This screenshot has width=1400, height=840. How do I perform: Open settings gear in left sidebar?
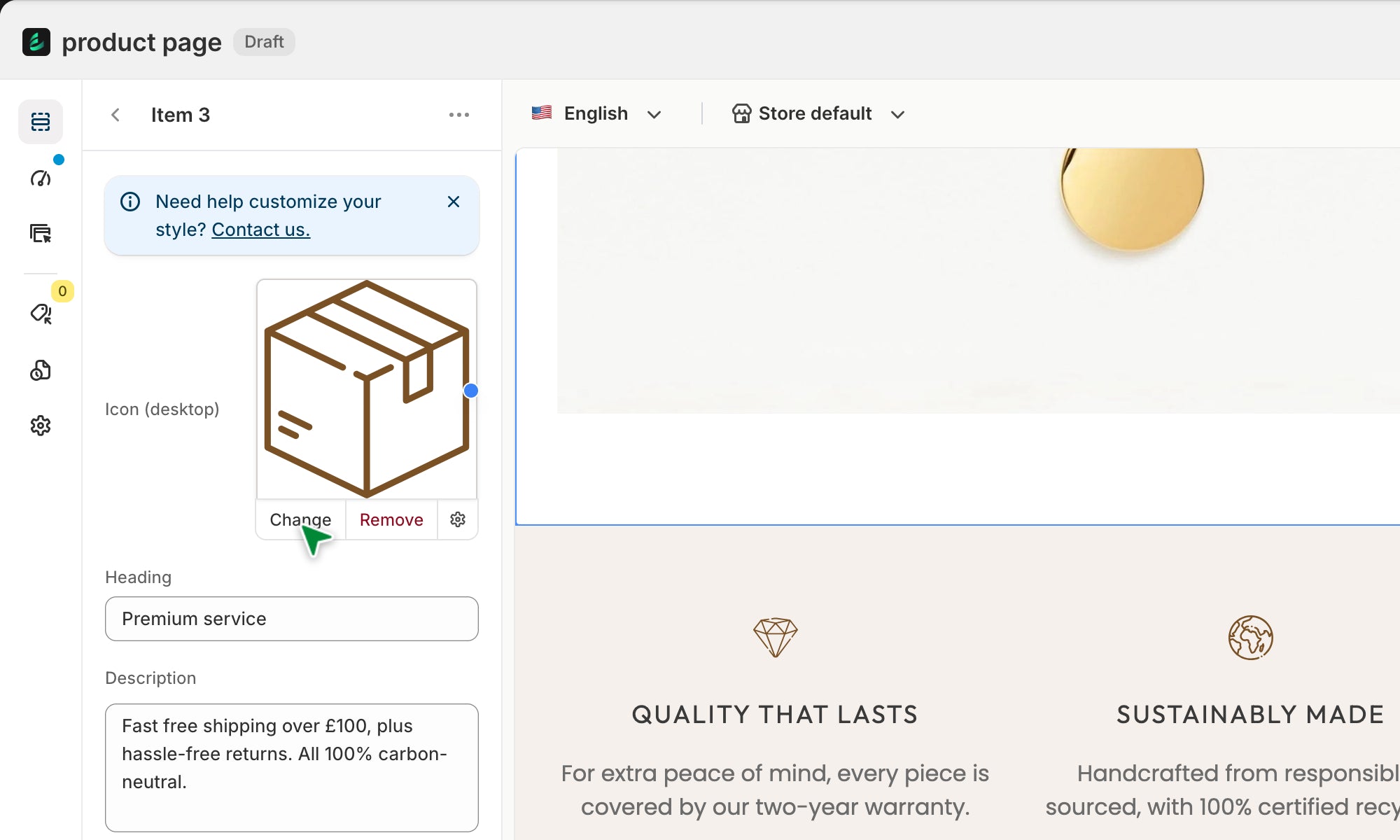pyautogui.click(x=41, y=426)
